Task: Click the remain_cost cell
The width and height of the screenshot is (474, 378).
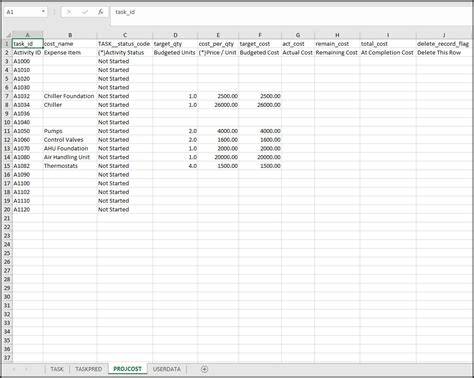Action: pyautogui.click(x=337, y=44)
